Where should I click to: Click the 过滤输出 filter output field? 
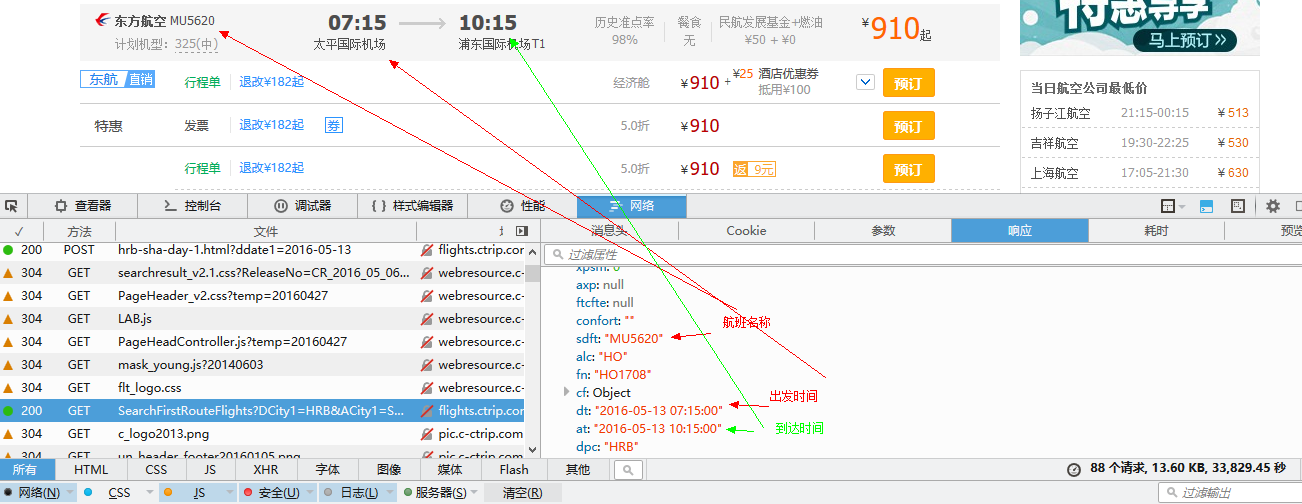click(x=1229, y=493)
